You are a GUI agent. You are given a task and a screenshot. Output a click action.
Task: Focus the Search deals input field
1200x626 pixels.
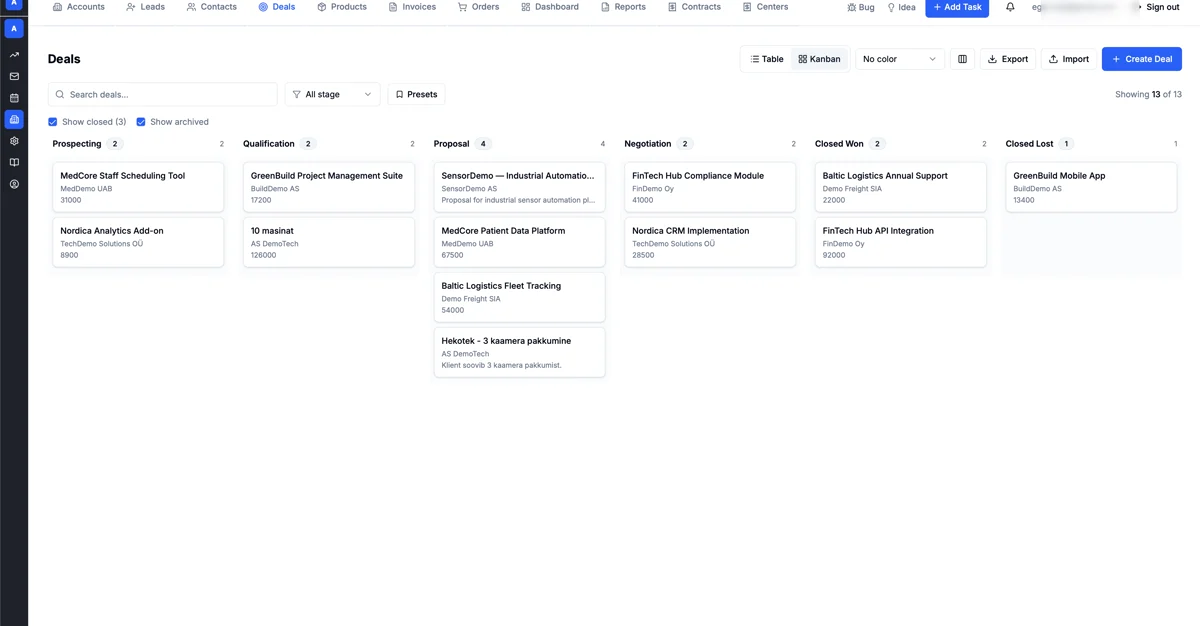click(x=163, y=94)
